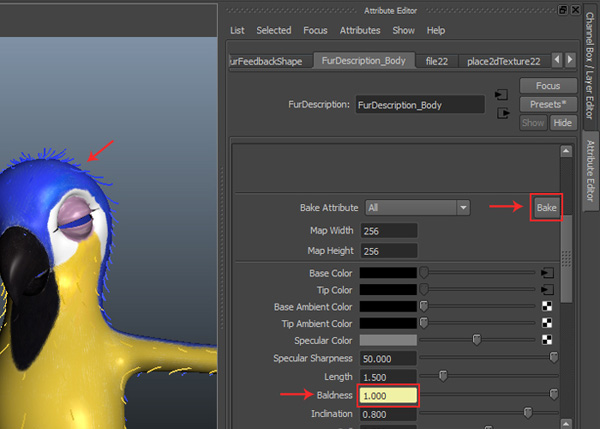Click the Specular Sharpness value field

point(388,359)
